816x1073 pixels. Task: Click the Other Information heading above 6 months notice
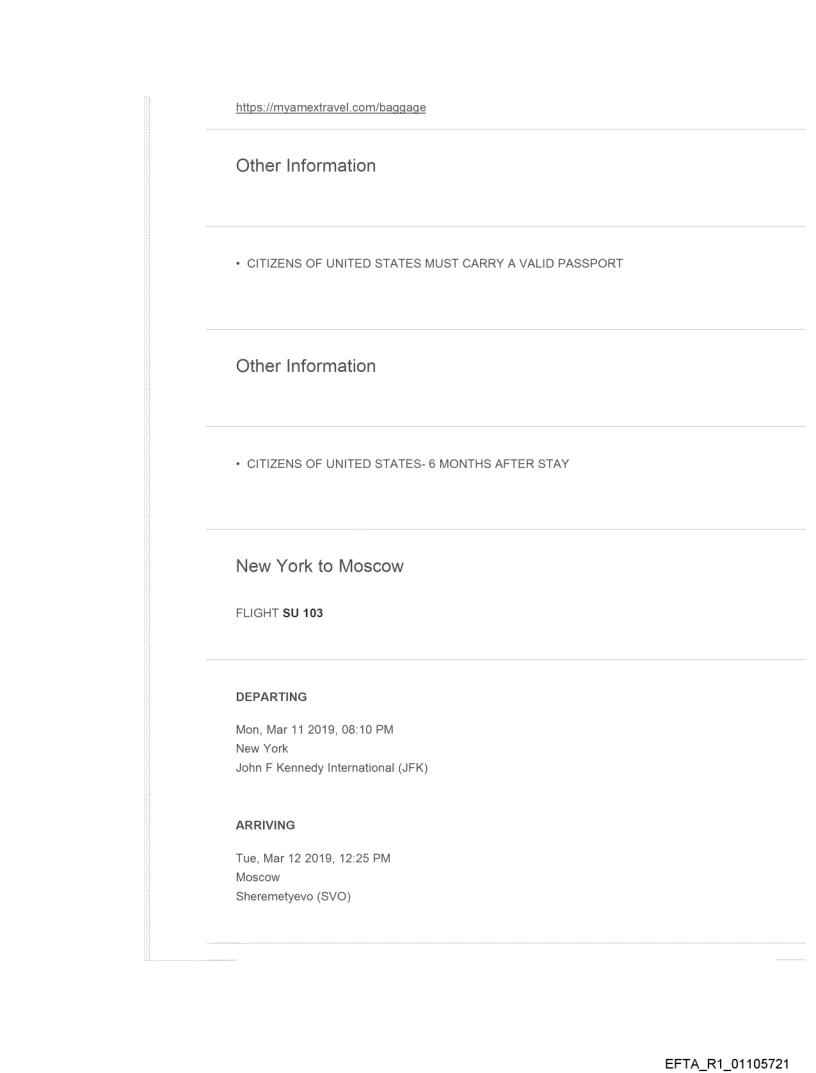(306, 366)
